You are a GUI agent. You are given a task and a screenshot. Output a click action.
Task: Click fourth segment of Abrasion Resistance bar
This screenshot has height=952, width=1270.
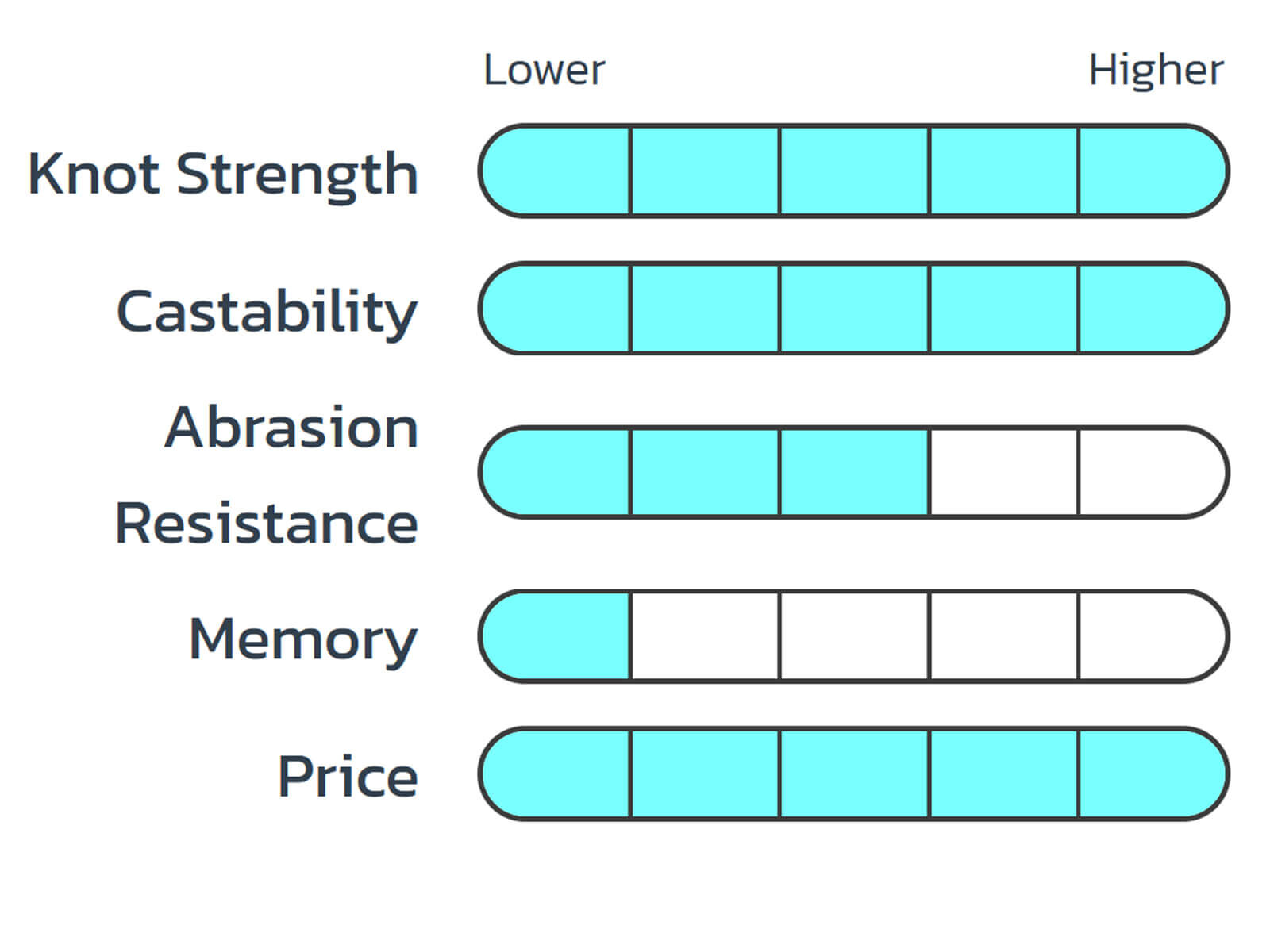pos(1003,472)
